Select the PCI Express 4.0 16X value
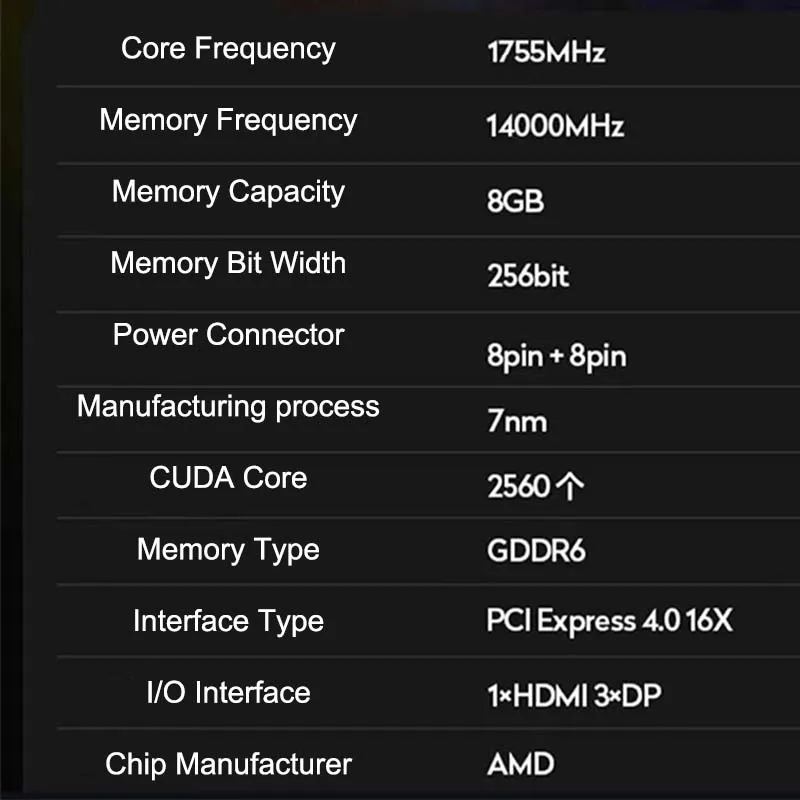Viewport: 800px width, 800px height. tap(609, 621)
